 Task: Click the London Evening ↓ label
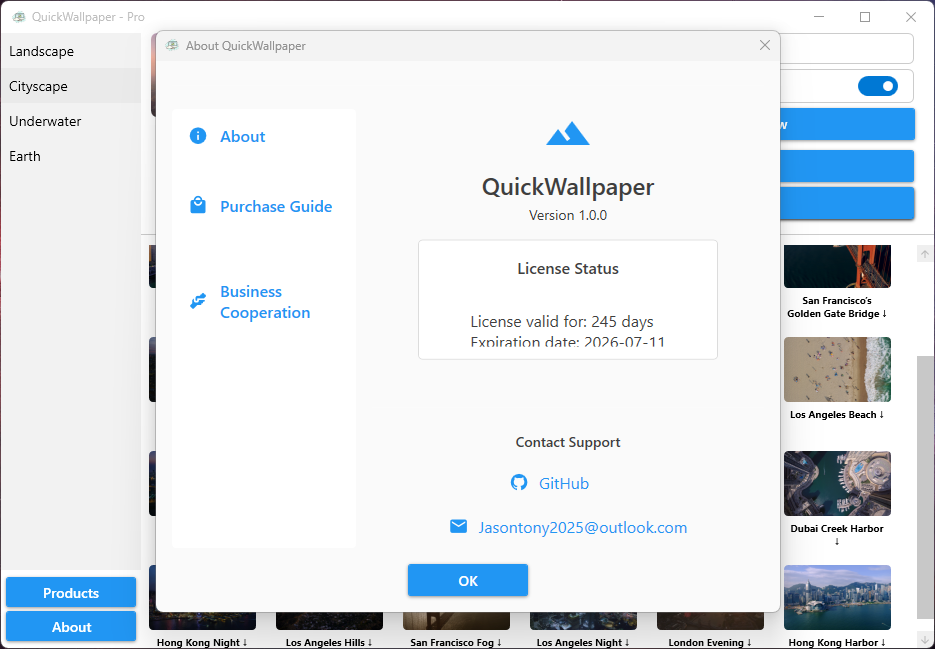(710, 642)
